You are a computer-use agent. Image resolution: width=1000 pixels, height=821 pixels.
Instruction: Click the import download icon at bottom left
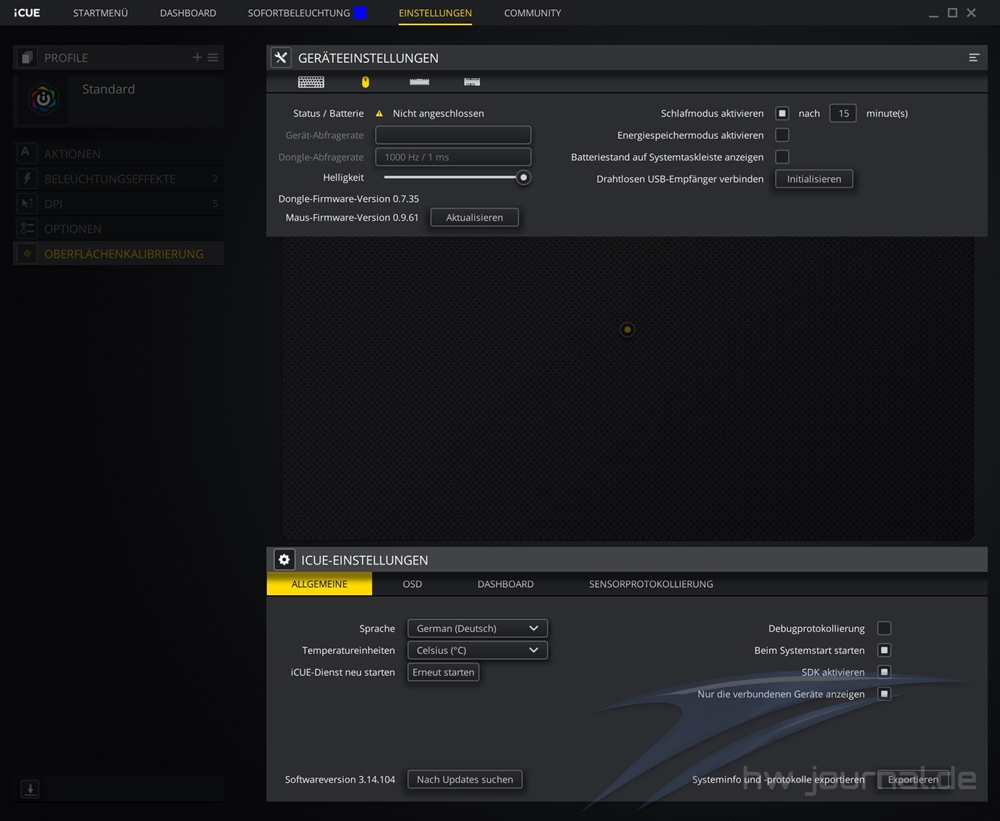(x=29, y=788)
